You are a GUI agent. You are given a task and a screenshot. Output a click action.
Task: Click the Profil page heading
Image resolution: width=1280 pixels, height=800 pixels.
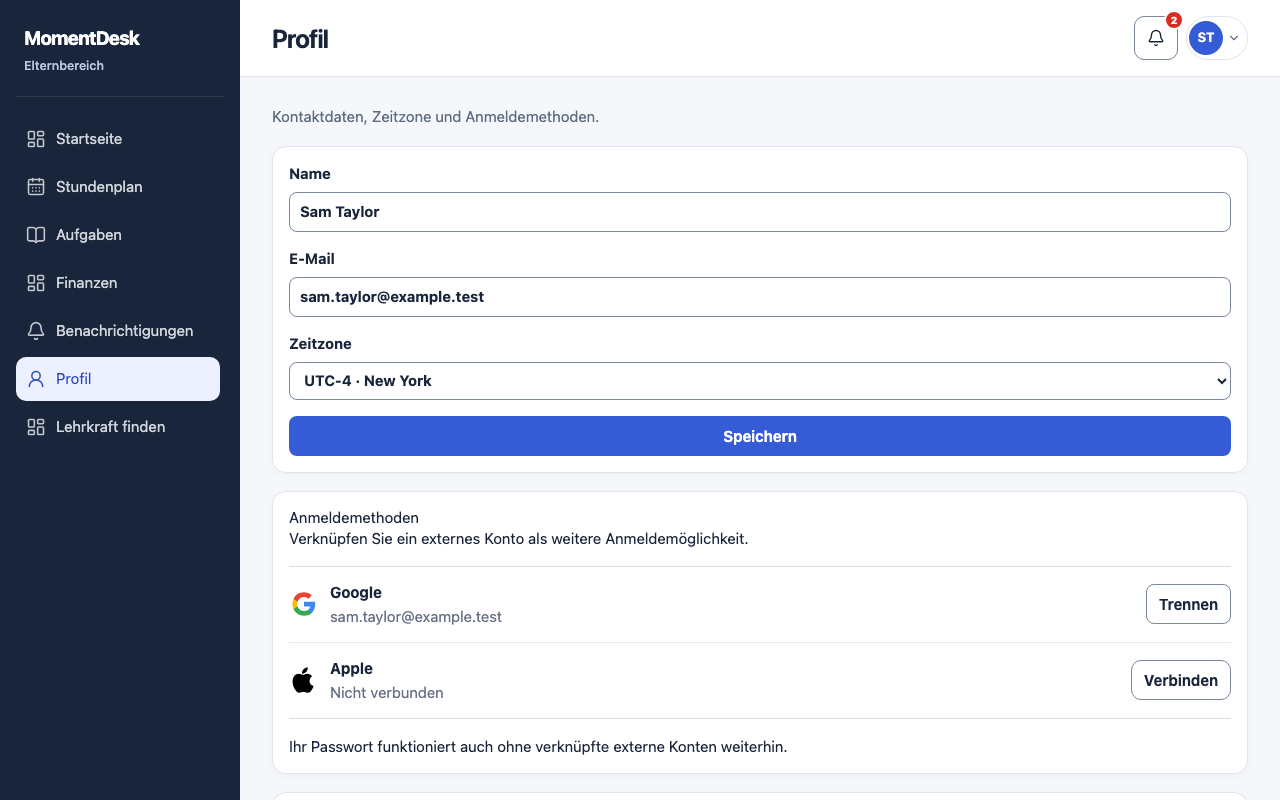point(300,39)
